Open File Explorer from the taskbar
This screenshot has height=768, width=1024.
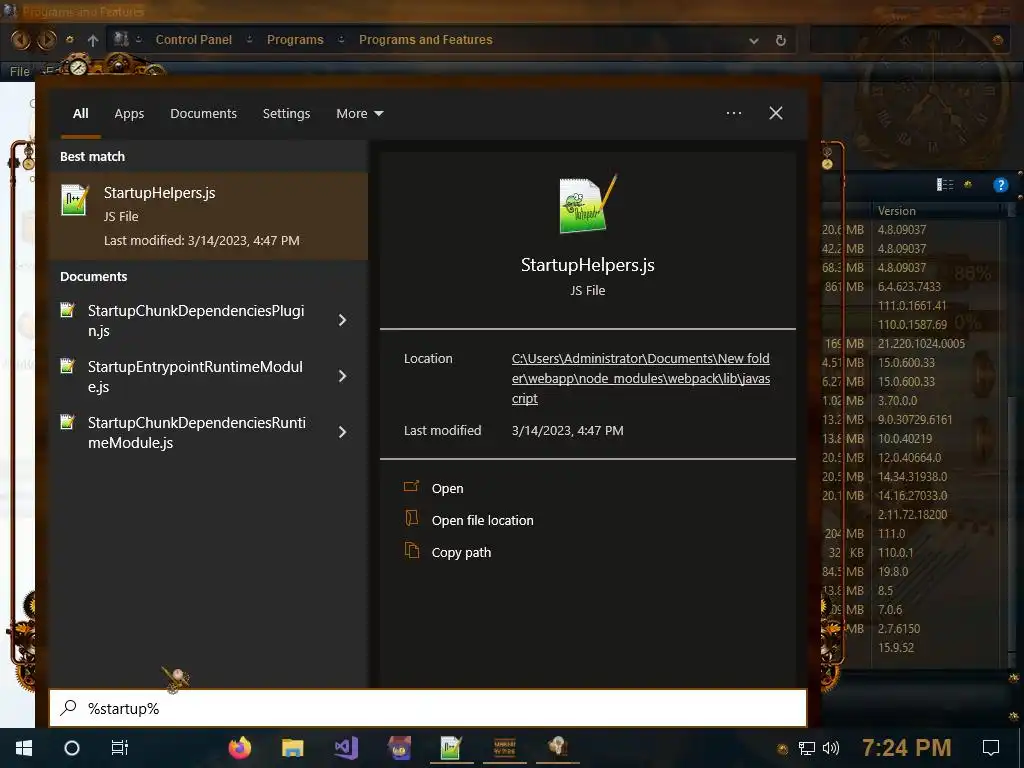[x=293, y=748]
